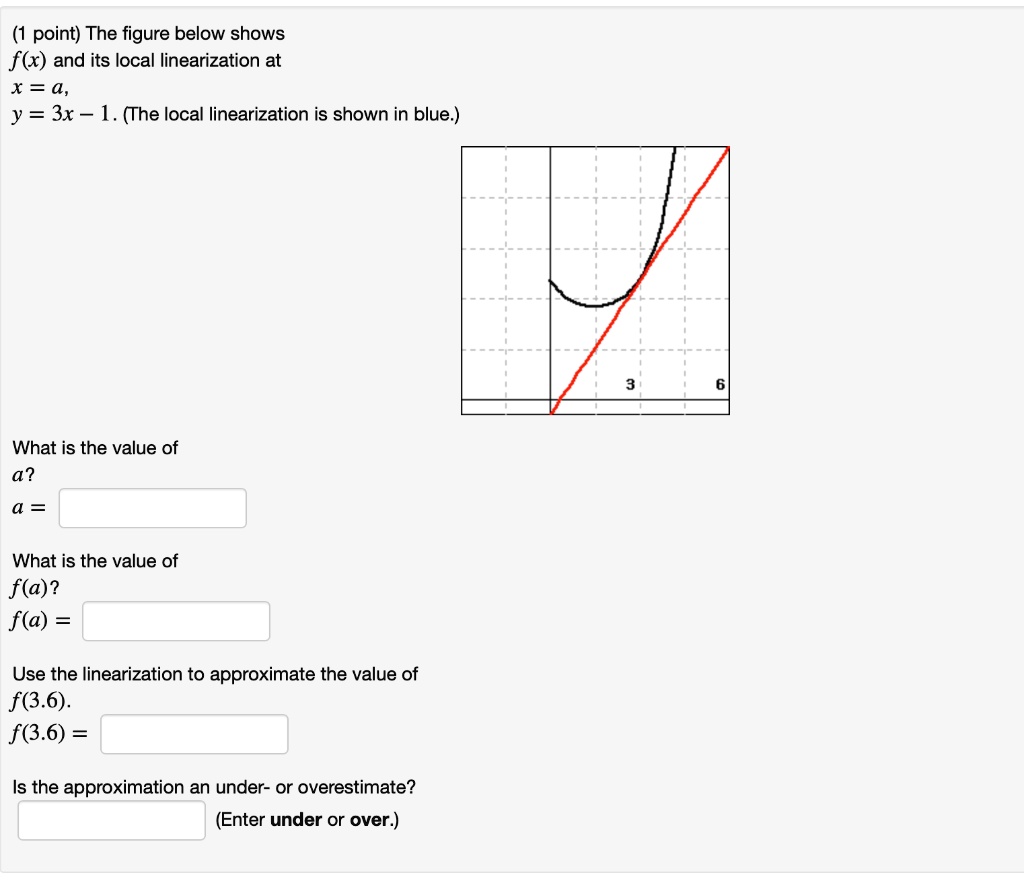Viewport: 1024px width, 883px height.
Task: Click the text y = 3x − 1
Action: click(x=60, y=114)
